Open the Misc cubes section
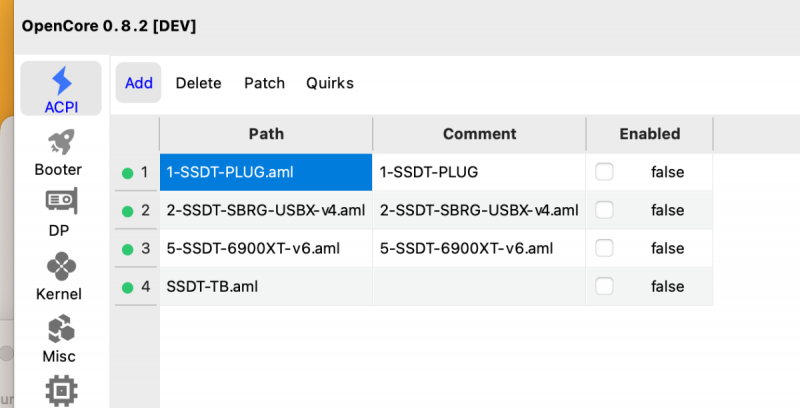800x408 pixels. tap(59, 338)
